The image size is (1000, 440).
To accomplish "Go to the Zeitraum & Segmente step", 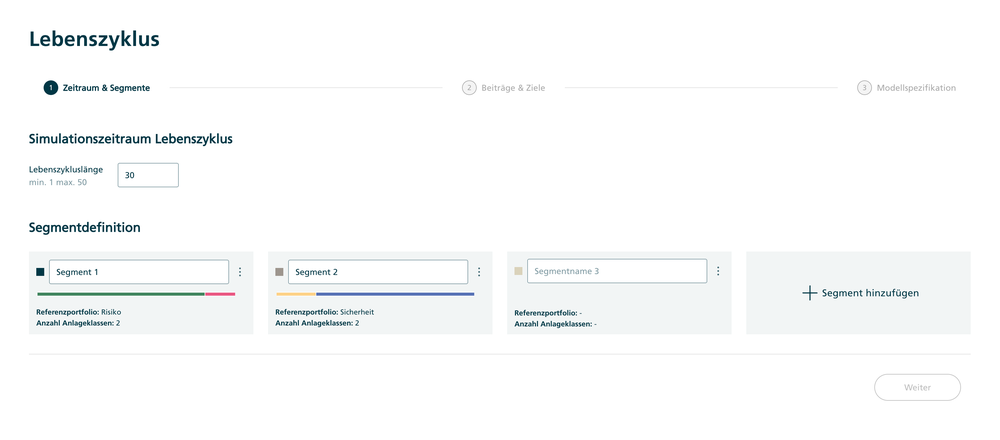I will pos(106,88).
